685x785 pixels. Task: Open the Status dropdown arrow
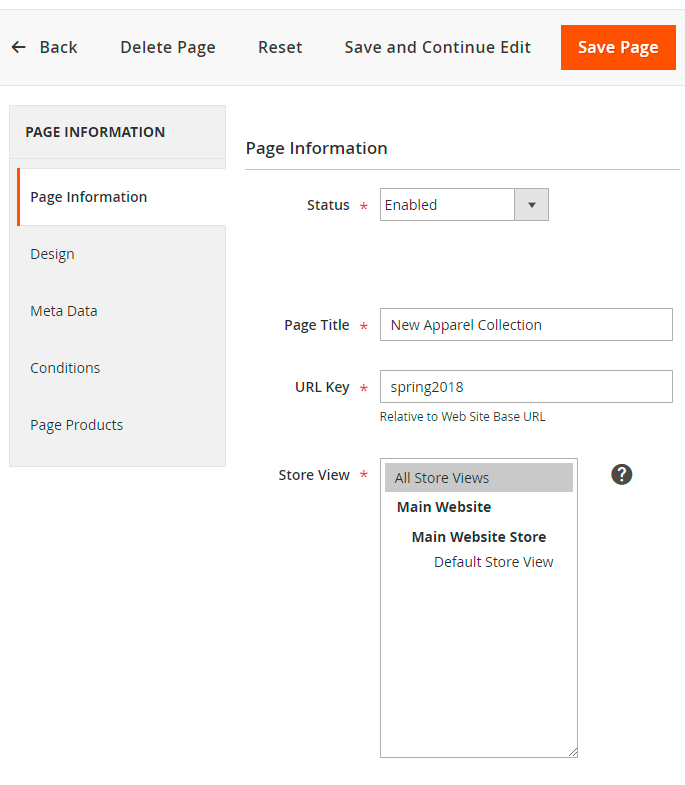(531, 205)
